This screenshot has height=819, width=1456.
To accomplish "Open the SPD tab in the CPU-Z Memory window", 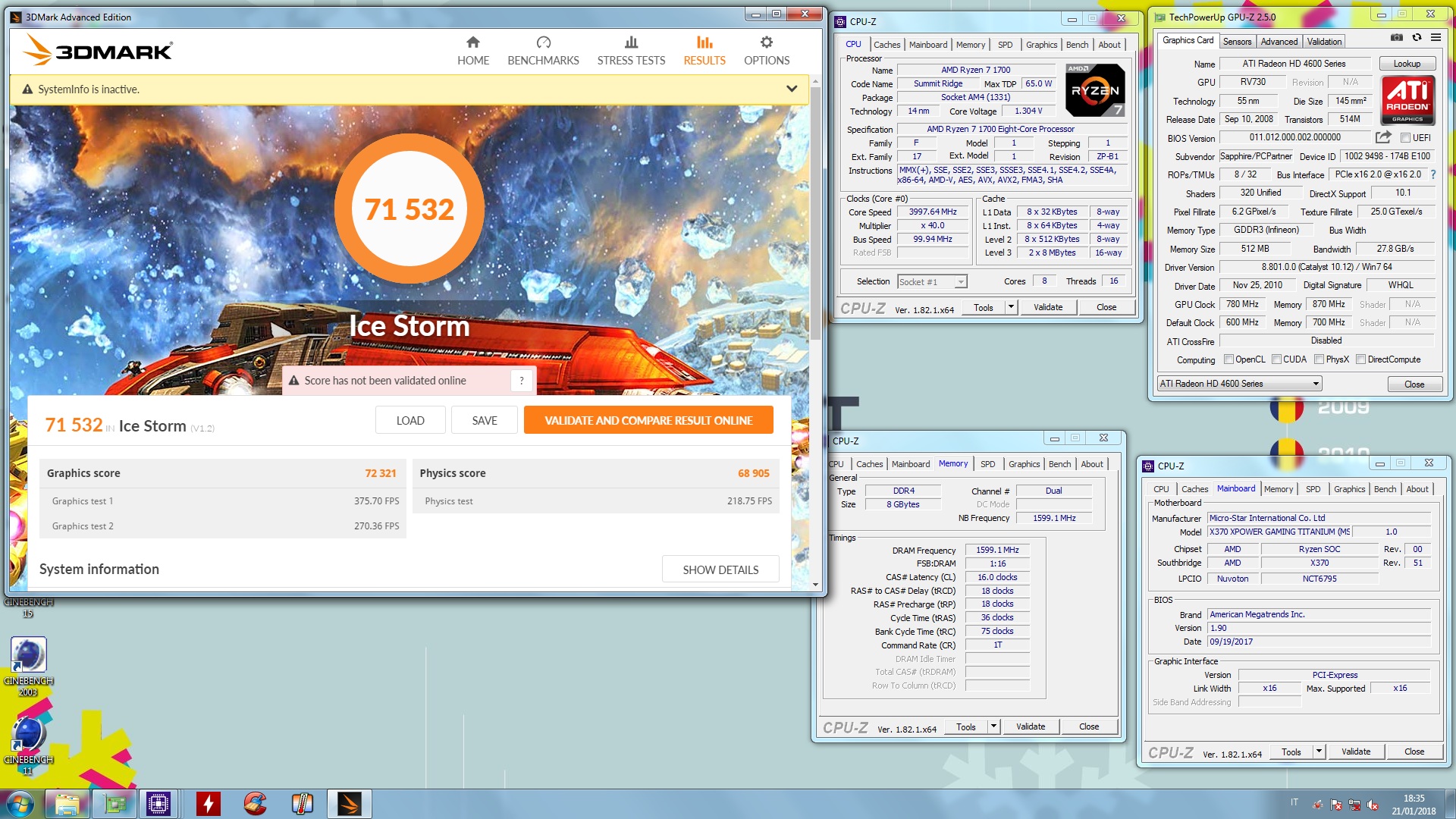I will point(987,464).
